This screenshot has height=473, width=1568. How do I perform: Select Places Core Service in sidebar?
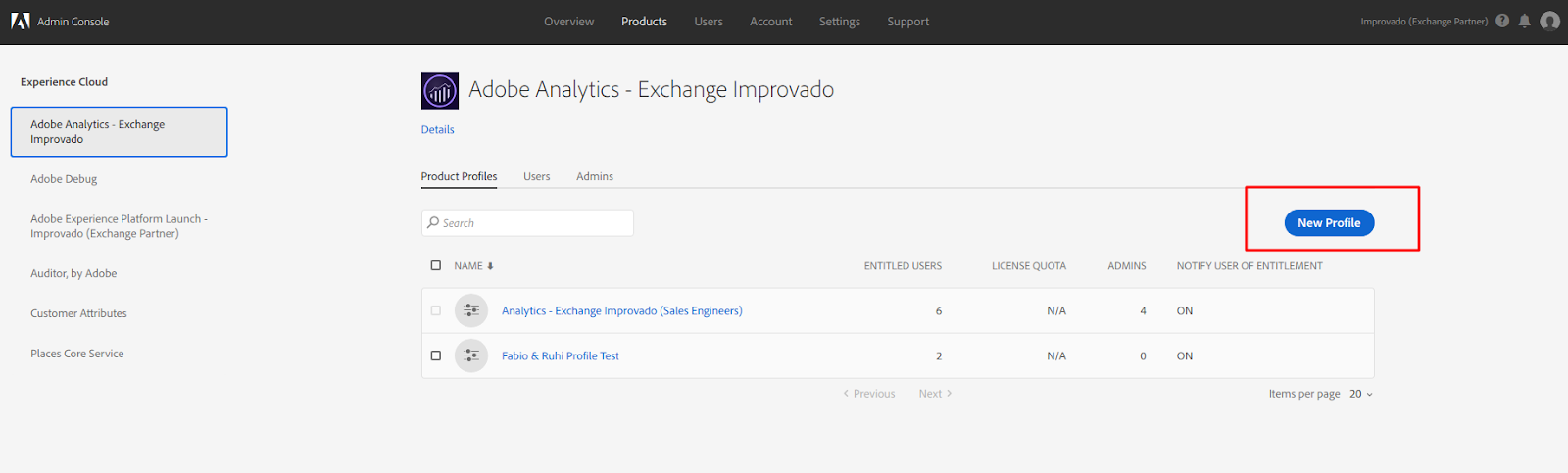coord(76,354)
